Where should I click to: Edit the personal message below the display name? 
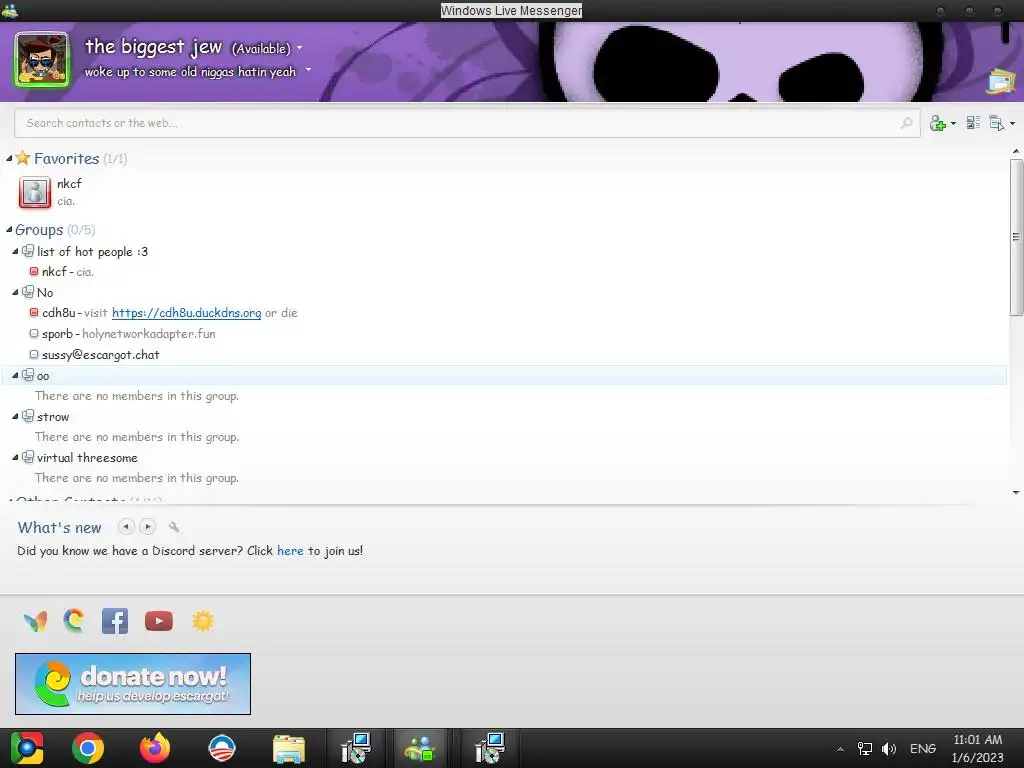click(190, 72)
